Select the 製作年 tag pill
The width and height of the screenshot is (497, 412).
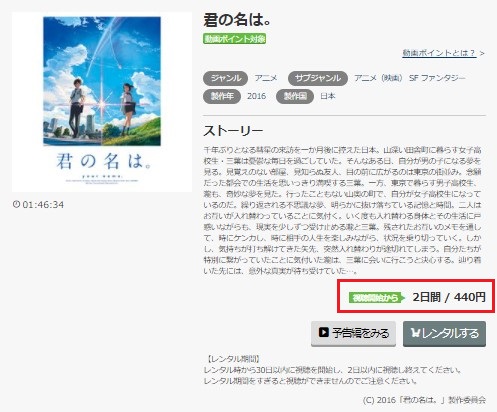[222, 96]
